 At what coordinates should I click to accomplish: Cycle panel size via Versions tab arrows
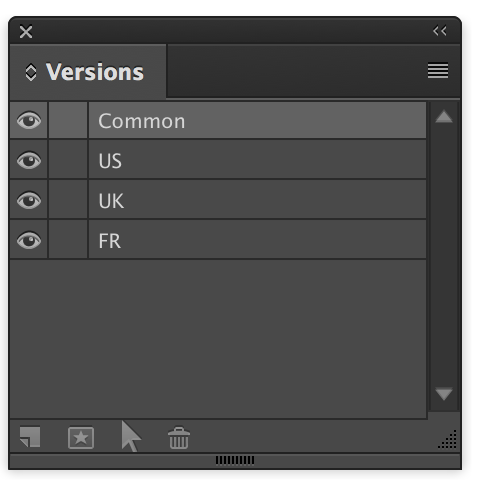[x=31, y=72]
